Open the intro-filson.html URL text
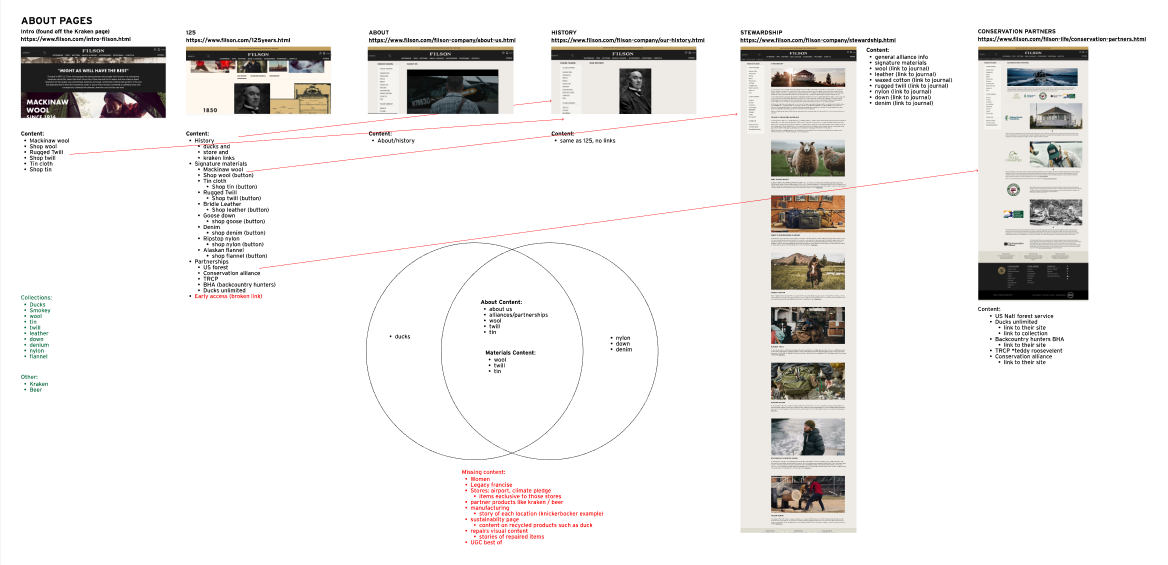Image resolution: width=1168 pixels, height=565 pixels. [76, 39]
